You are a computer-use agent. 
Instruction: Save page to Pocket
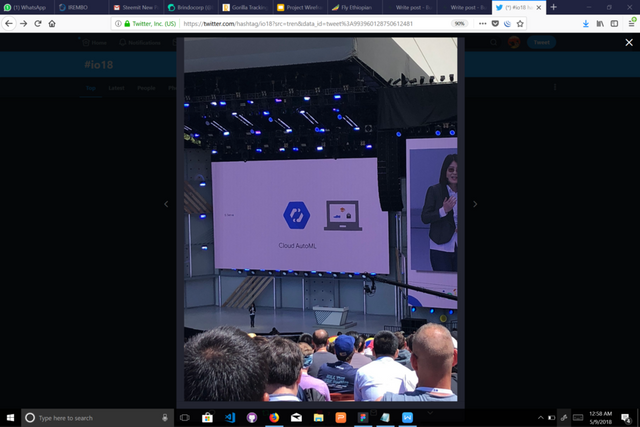tap(495, 24)
